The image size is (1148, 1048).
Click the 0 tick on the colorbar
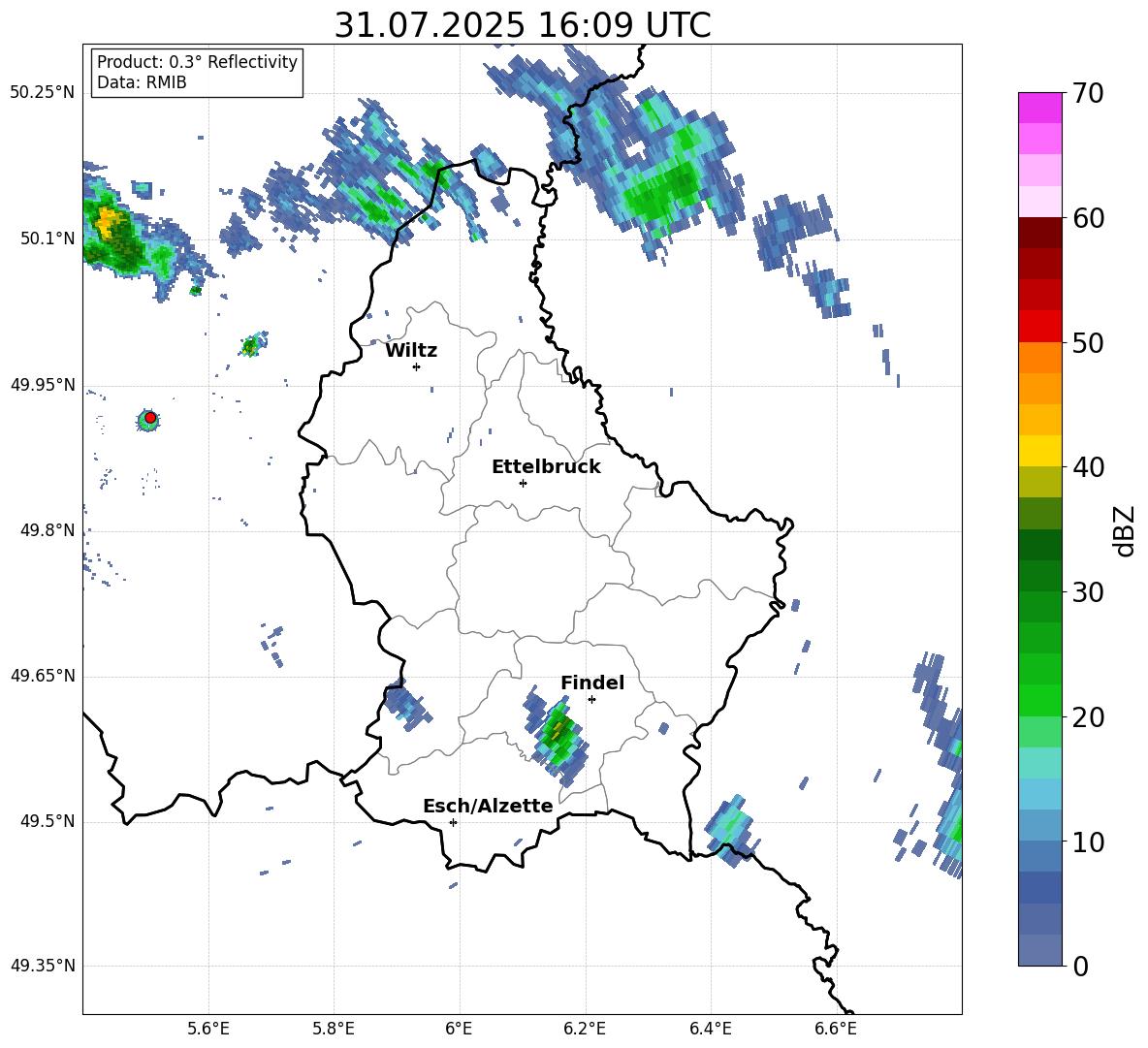[1080, 966]
